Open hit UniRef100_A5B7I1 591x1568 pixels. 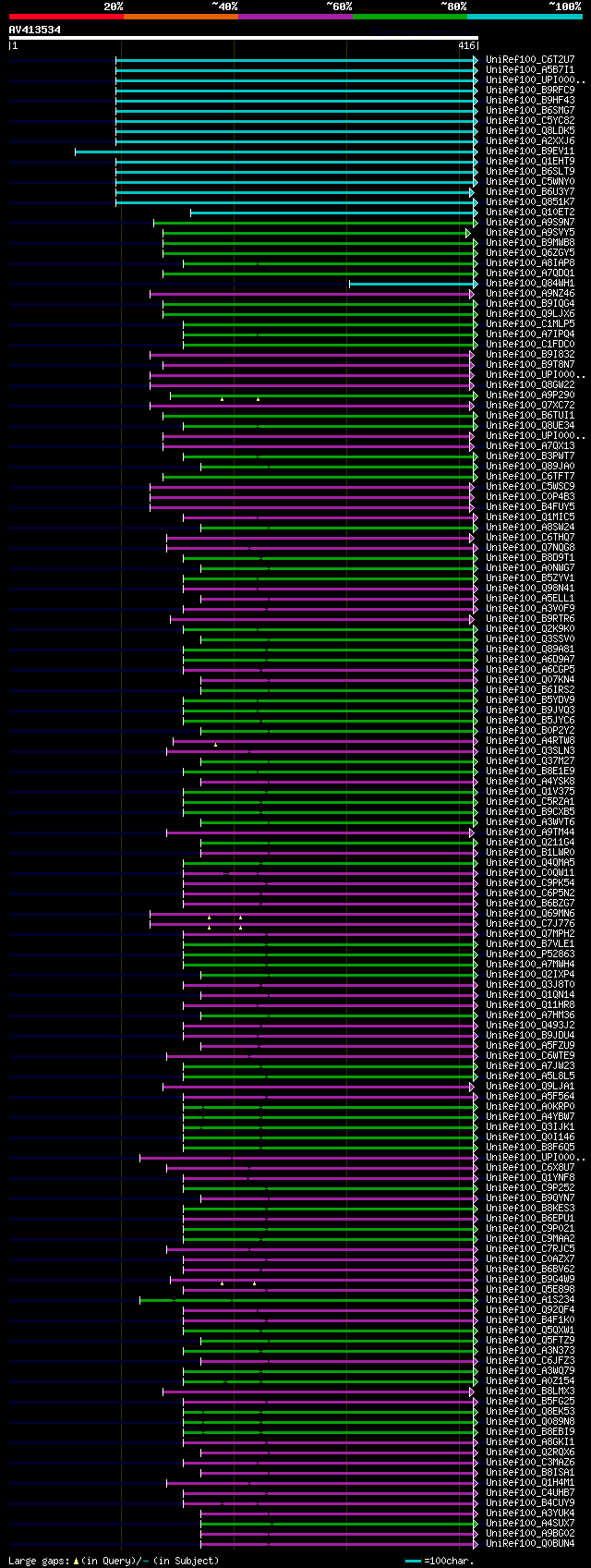tap(530, 69)
